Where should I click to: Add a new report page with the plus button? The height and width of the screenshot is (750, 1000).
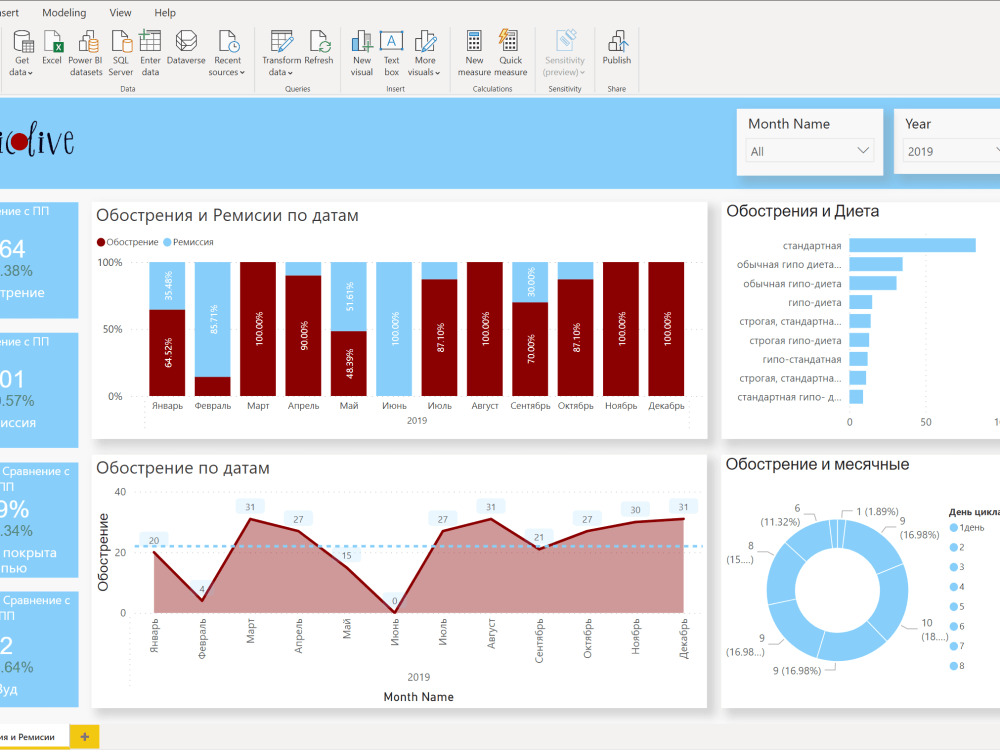click(83, 735)
